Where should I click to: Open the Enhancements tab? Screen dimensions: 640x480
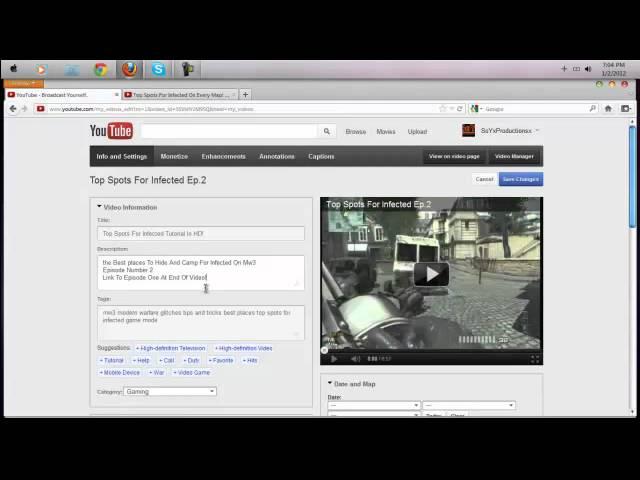(224, 156)
